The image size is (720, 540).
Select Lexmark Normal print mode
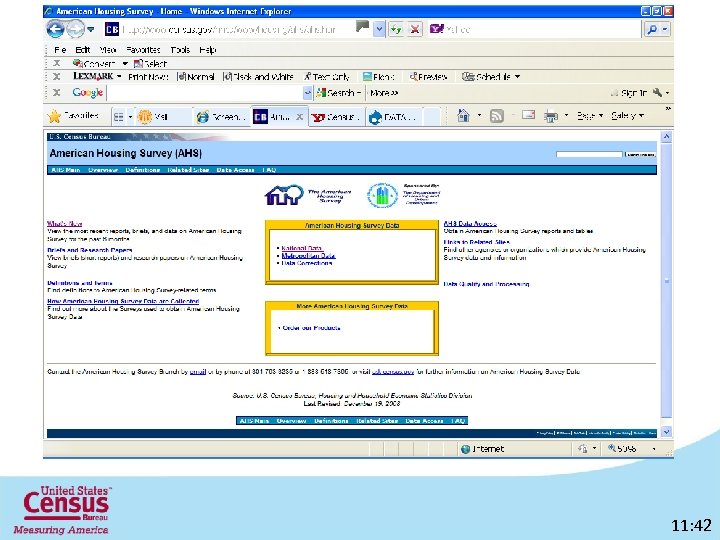[196, 77]
